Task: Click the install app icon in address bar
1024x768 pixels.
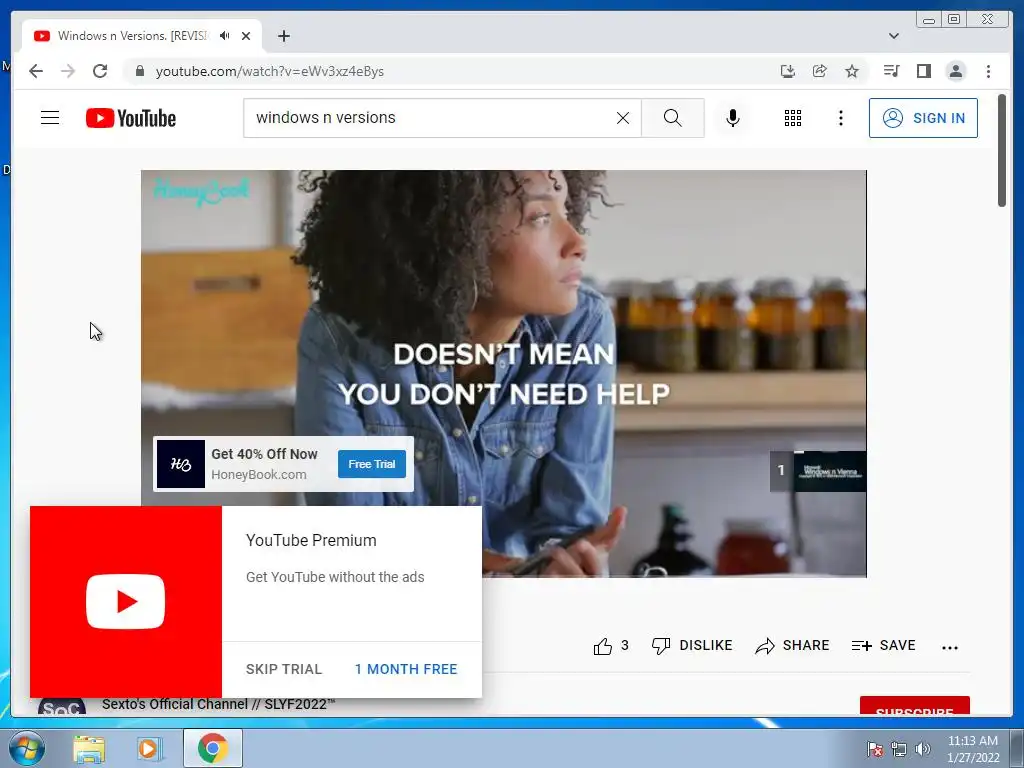Action: pos(788,71)
